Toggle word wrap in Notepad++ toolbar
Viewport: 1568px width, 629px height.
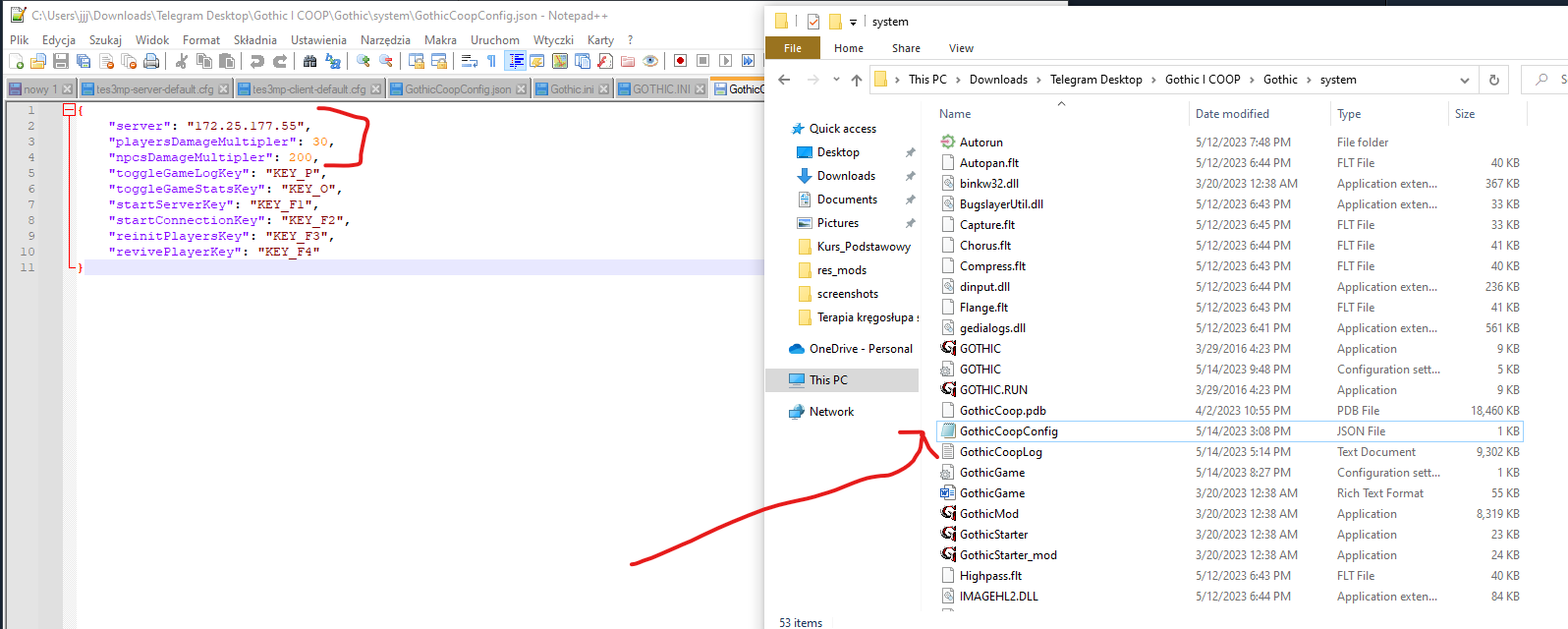469,61
